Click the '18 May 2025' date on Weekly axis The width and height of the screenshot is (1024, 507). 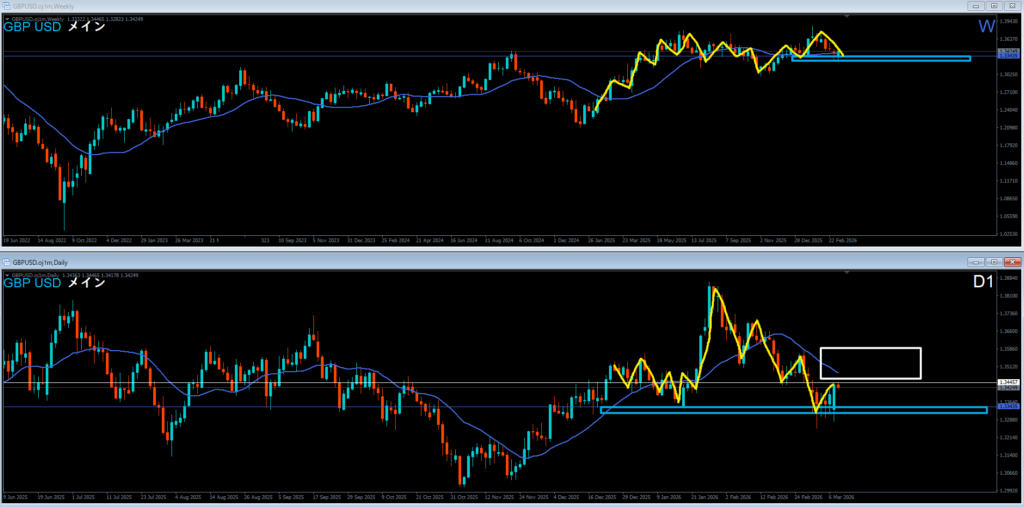click(x=673, y=240)
